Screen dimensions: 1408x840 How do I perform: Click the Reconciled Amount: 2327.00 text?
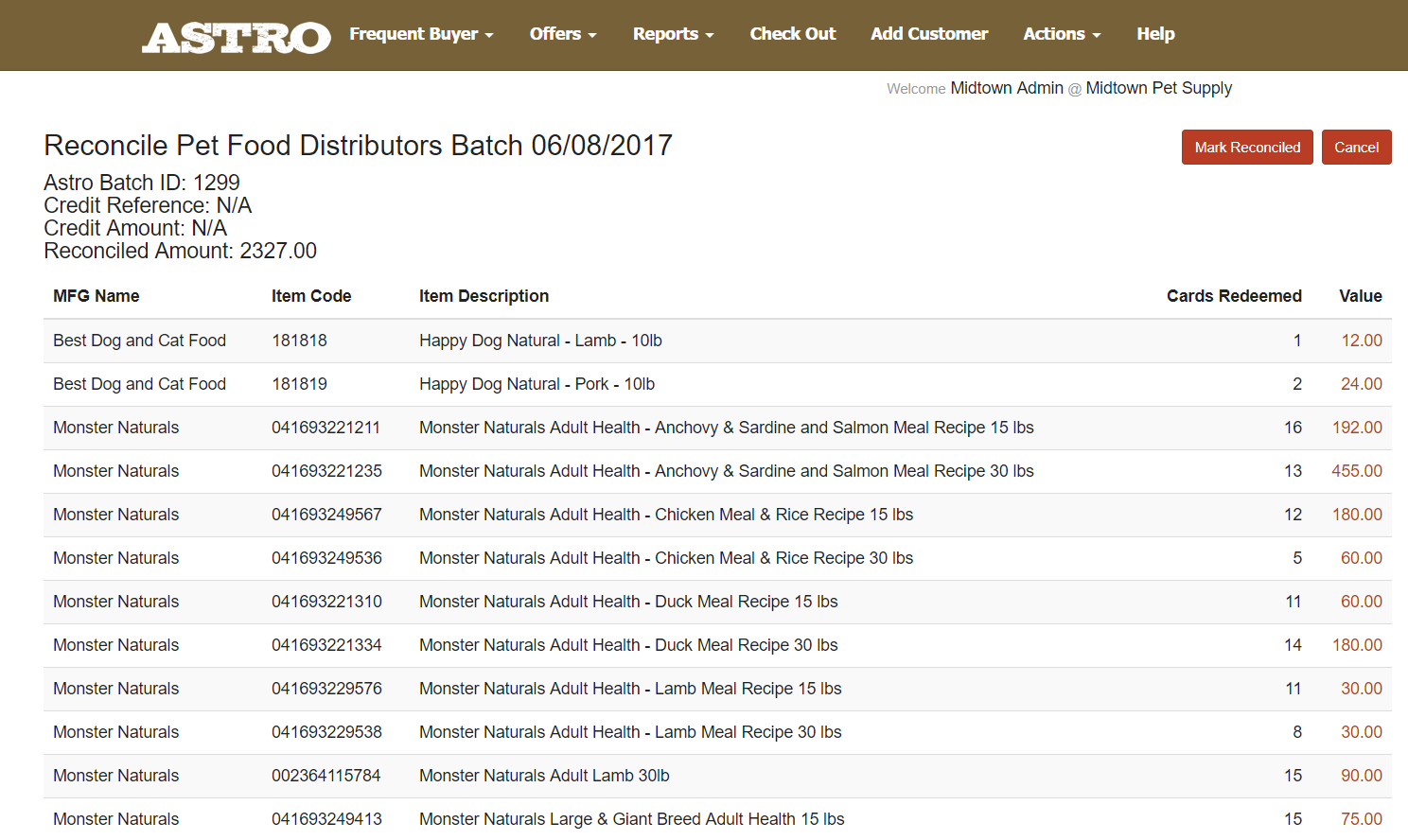[181, 251]
